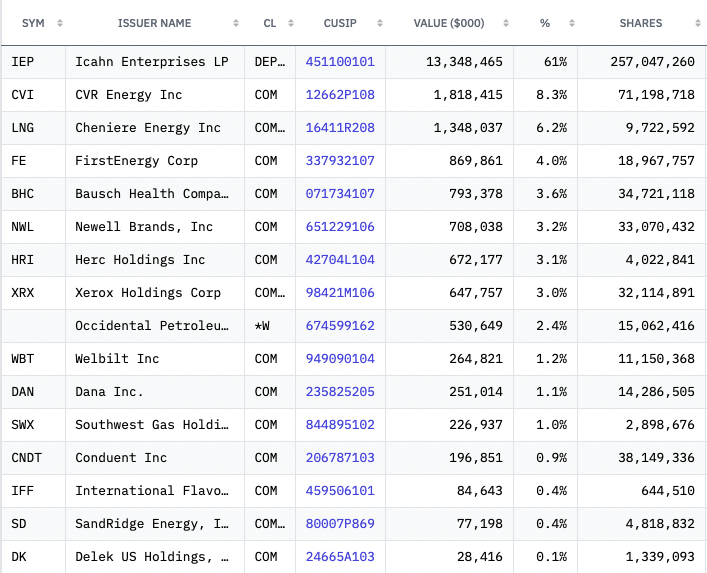This screenshot has height=573, width=707.
Task: Open Occidental Petroleum CUSIP 674599162
Action: [x=340, y=326]
